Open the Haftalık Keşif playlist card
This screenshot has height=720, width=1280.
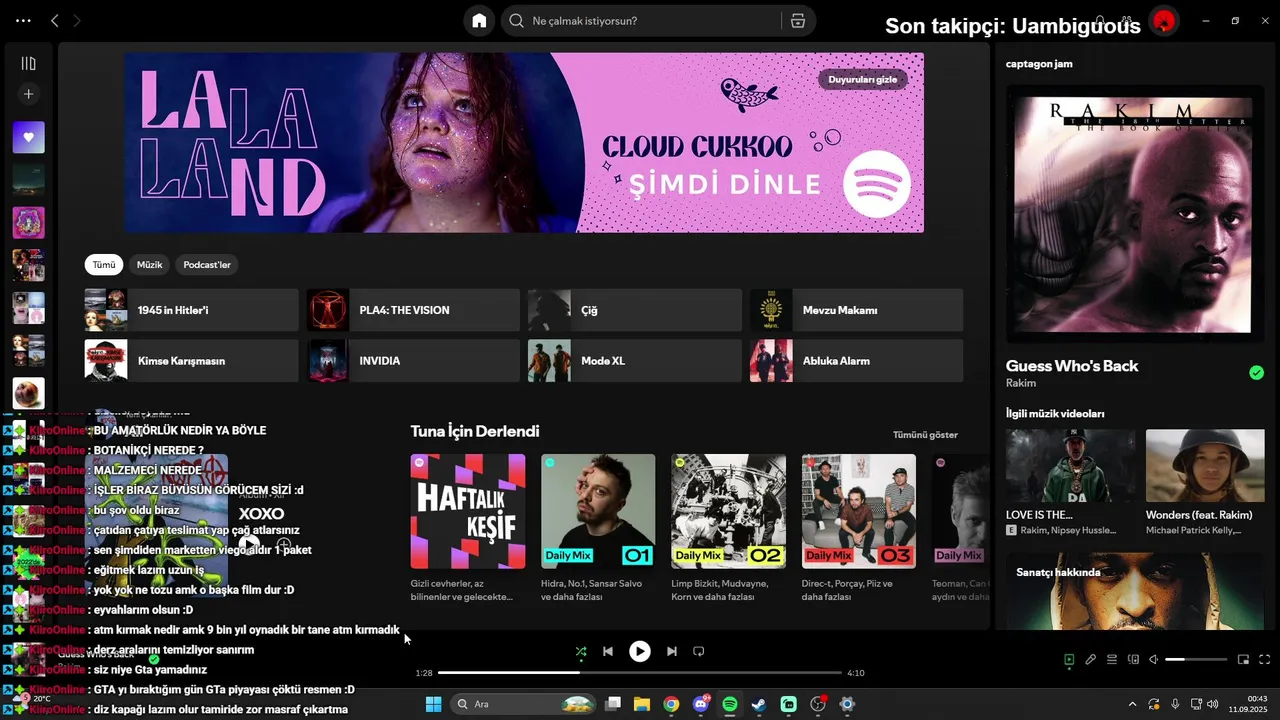pyautogui.click(x=468, y=528)
